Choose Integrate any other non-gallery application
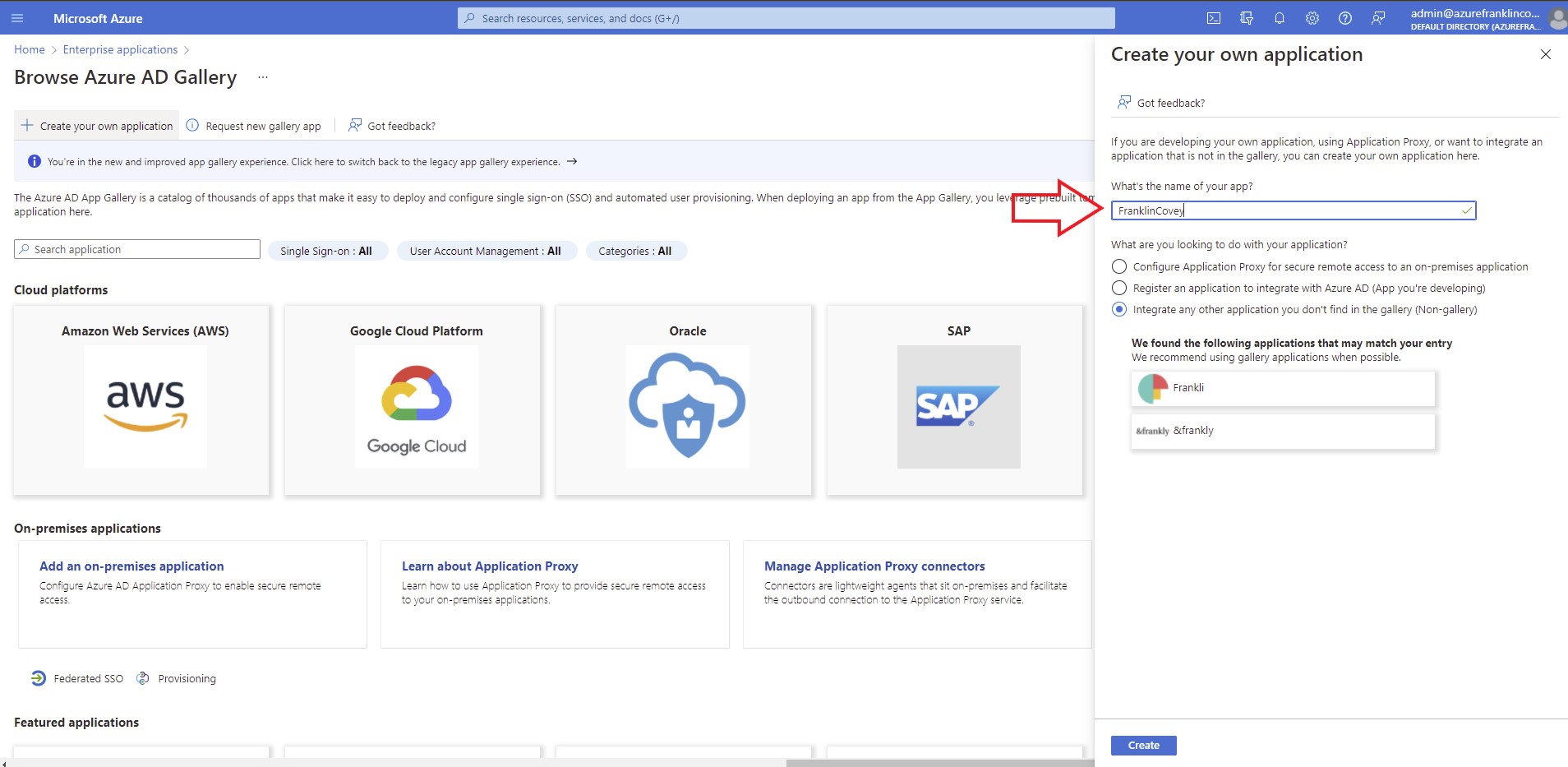 tap(1119, 309)
